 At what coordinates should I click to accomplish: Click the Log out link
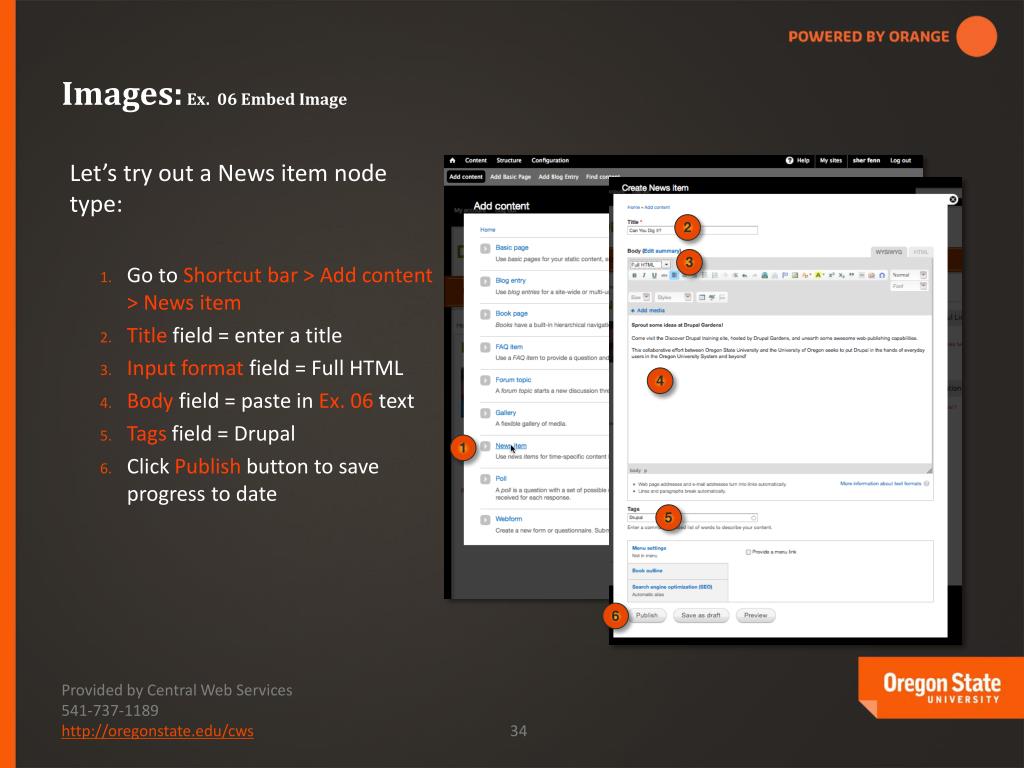pyautogui.click(x=900, y=160)
